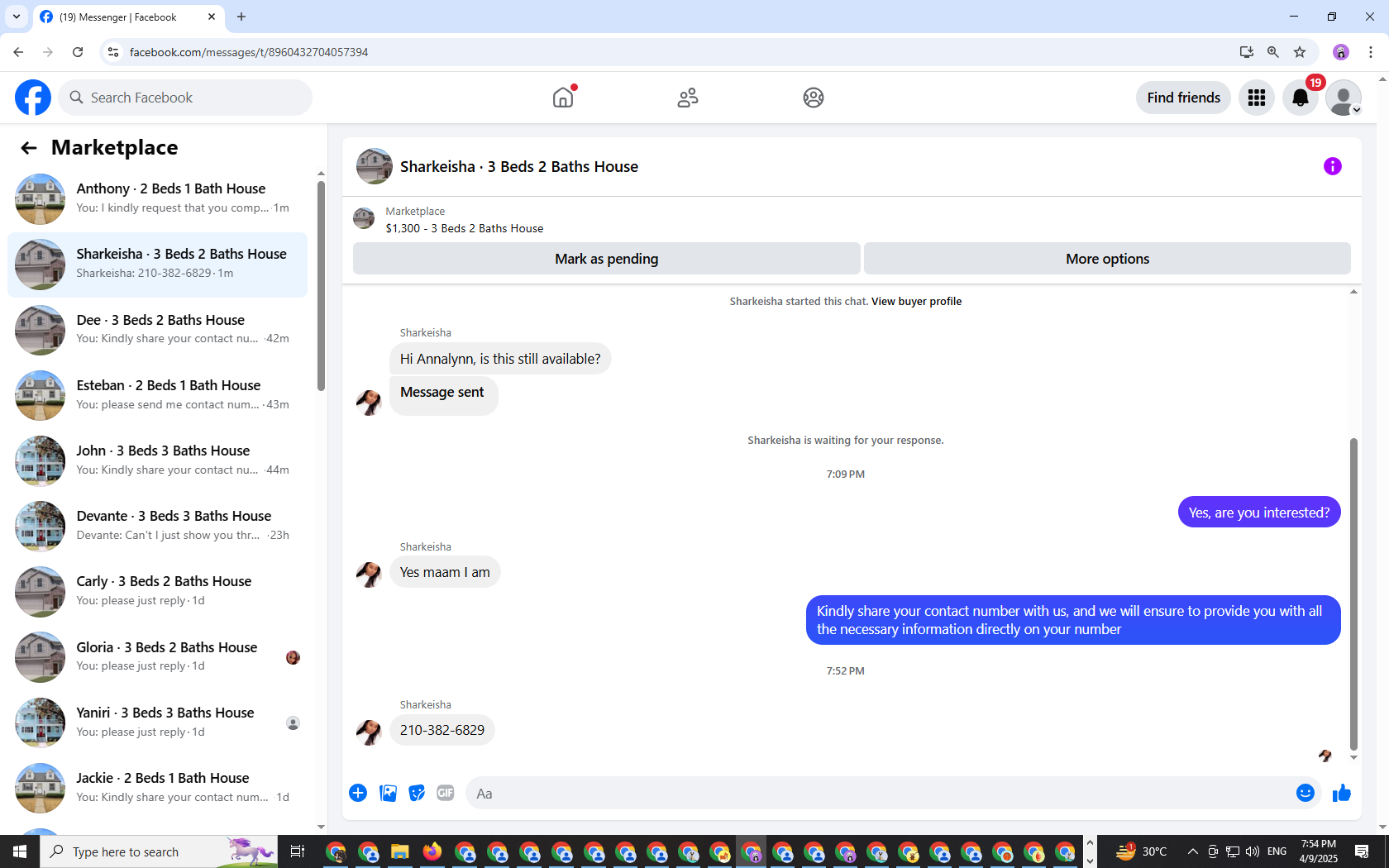Image resolution: width=1389 pixels, height=868 pixels.
Task: Reload the page
Action: (78, 52)
